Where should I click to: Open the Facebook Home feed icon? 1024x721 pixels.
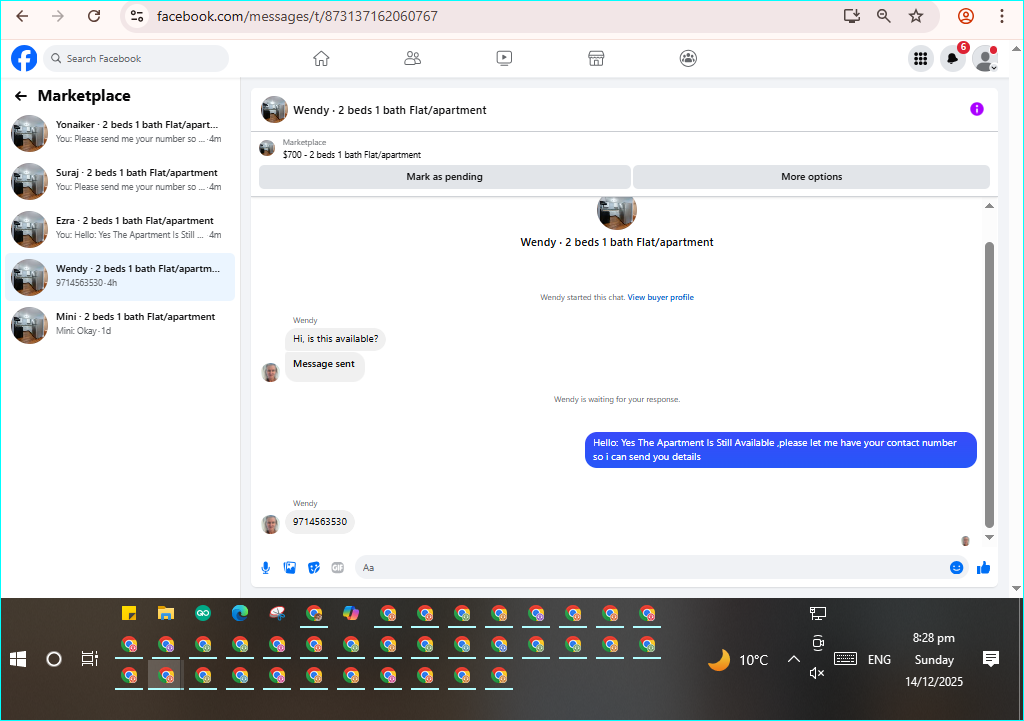coord(321,58)
